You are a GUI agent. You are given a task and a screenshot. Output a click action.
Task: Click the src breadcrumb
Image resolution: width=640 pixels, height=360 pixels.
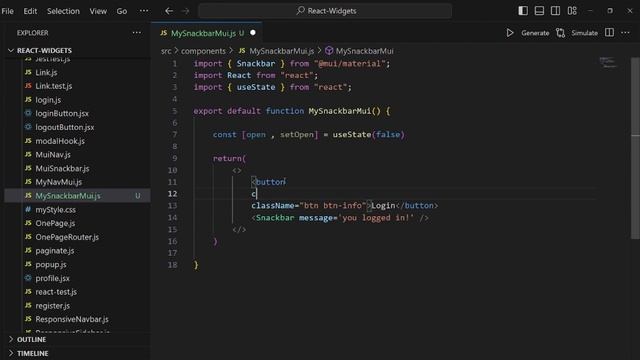(x=166, y=51)
